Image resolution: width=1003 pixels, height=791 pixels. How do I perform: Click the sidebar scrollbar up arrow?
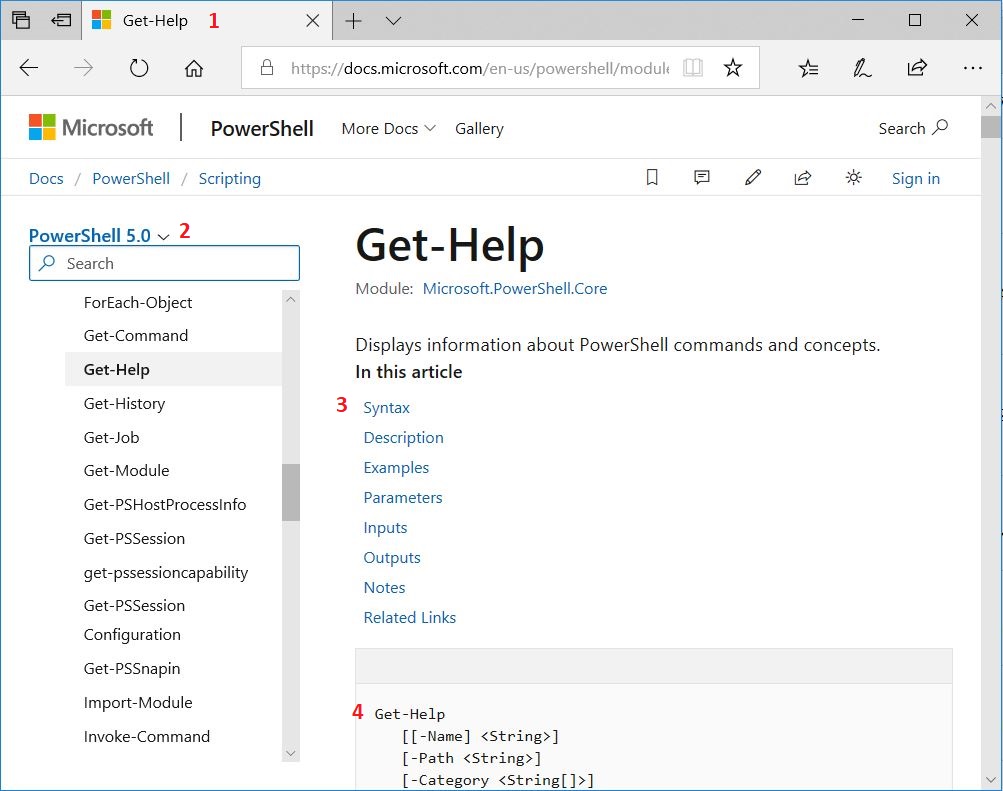pos(290,299)
